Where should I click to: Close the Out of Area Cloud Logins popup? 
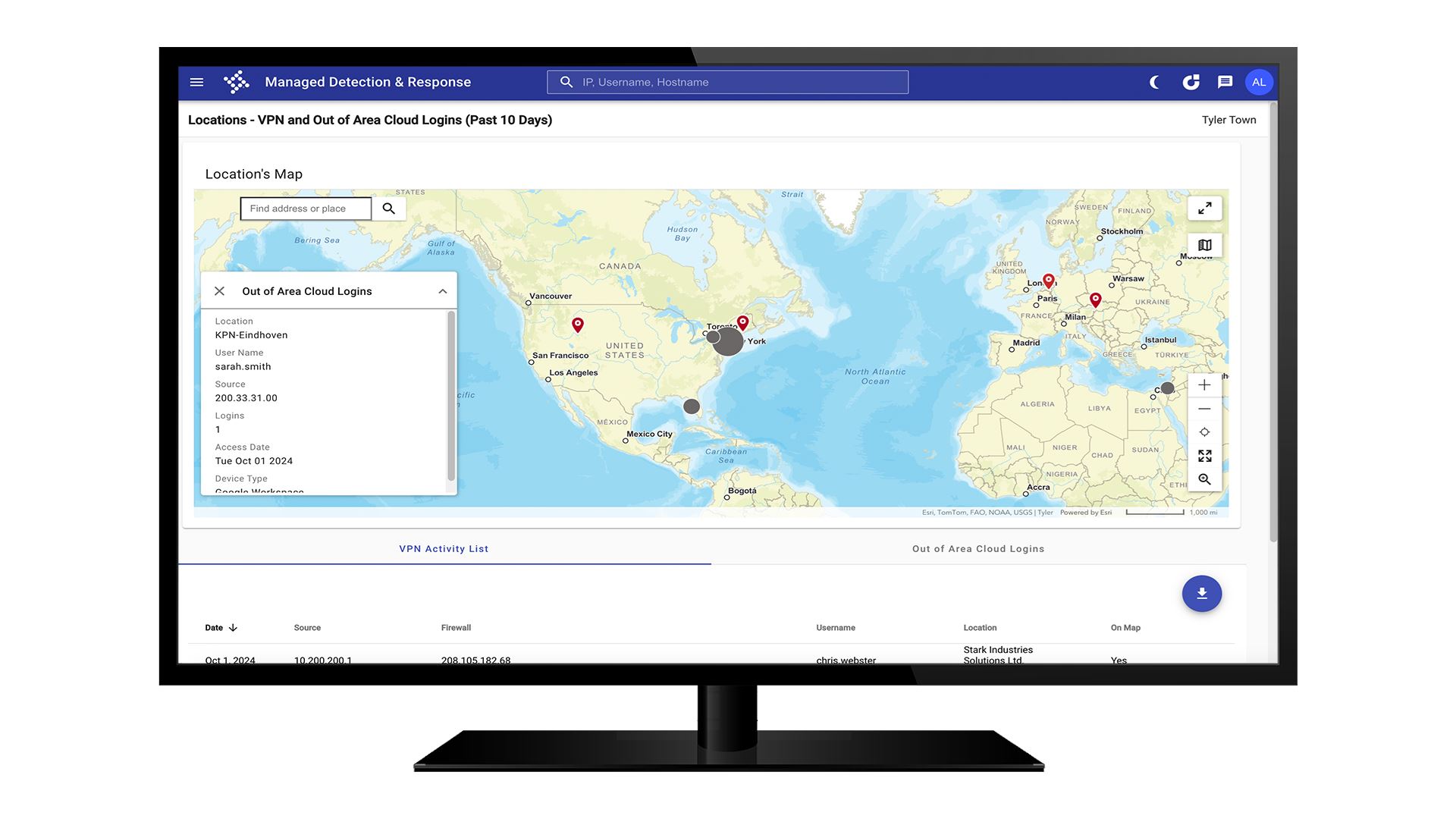(219, 291)
